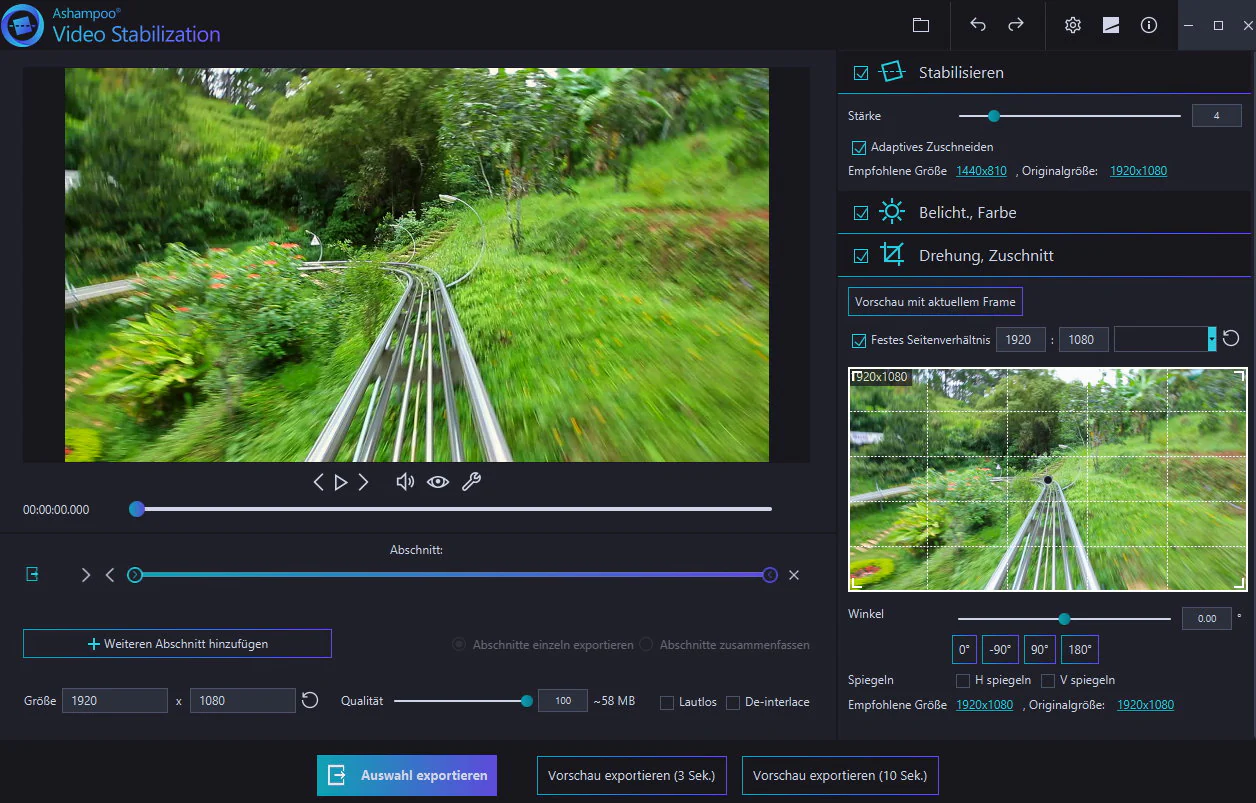Click the Belicht., Farbe sun icon
Image resolution: width=1256 pixels, height=803 pixels.
point(891,212)
